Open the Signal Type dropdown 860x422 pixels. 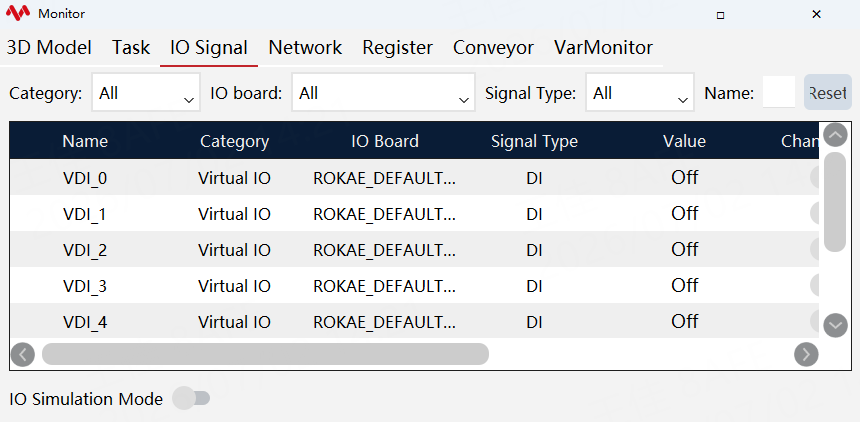(640, 93)
